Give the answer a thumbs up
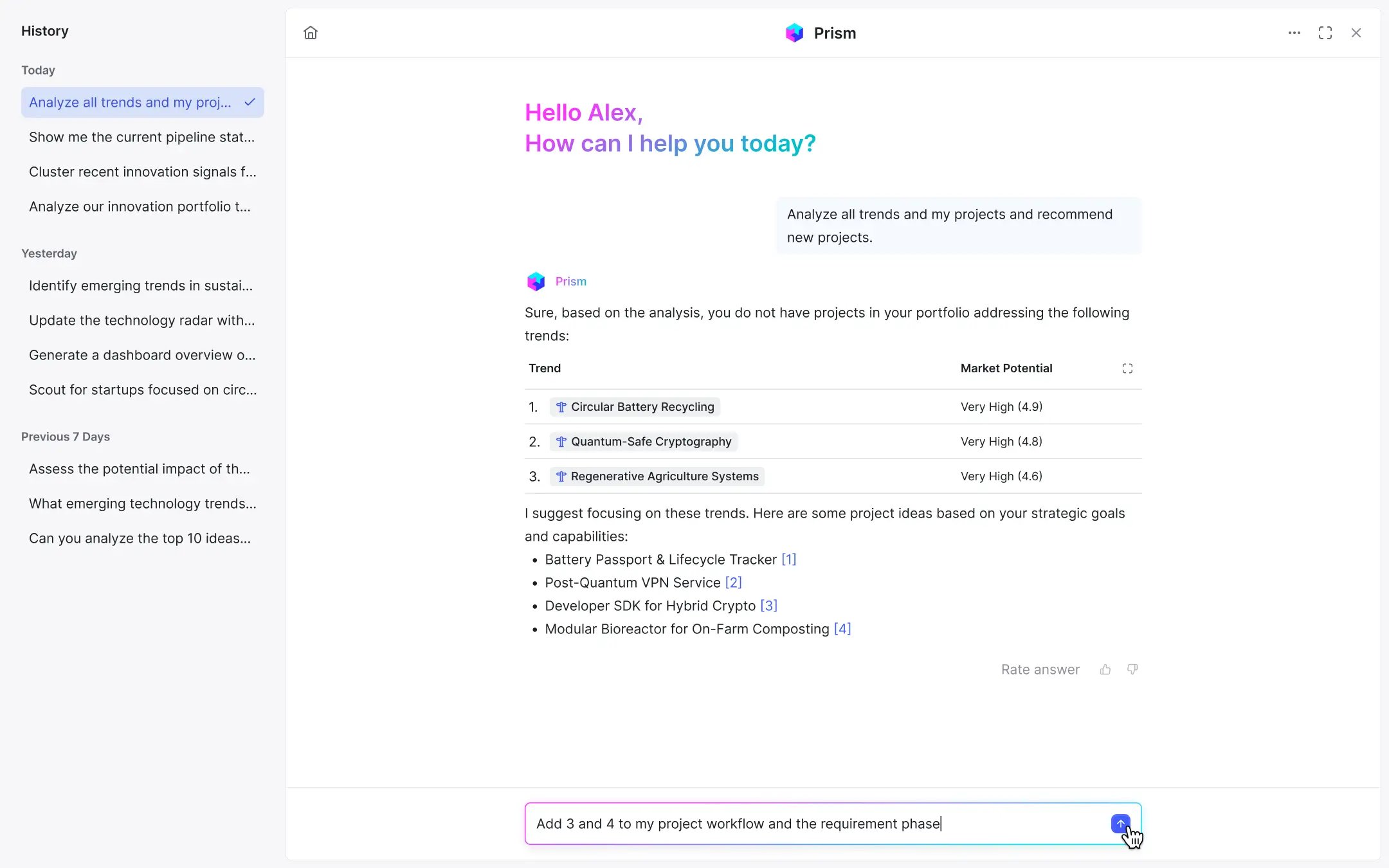The width and height of the screenshot is (1389, 868). tap(1105, 669)
